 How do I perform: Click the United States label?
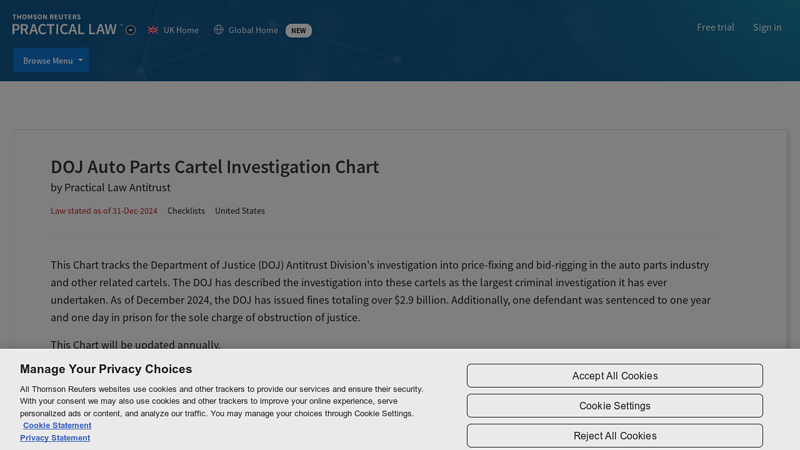tap(240, 211)
